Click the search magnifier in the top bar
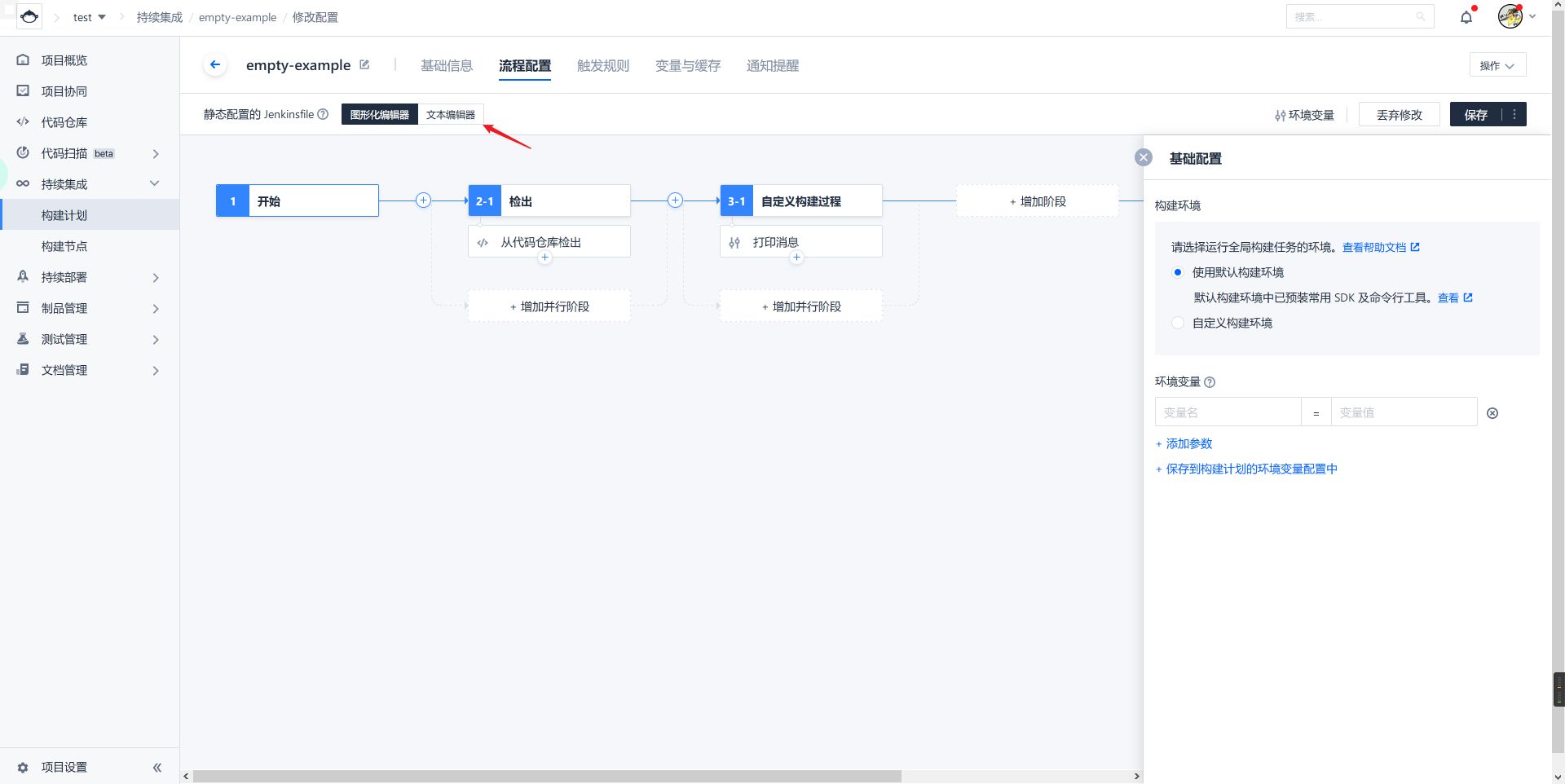 tap(1422, 16)
